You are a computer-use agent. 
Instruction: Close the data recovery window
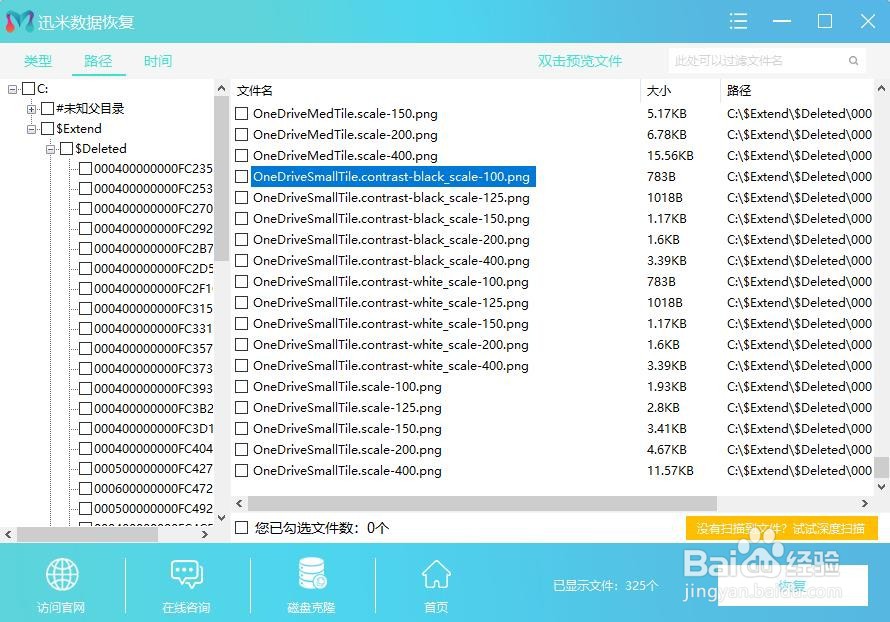coord(867,22)
